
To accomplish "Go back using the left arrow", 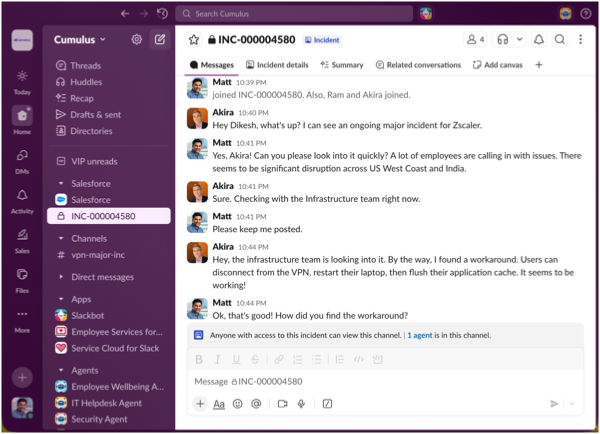I will 125,14.
